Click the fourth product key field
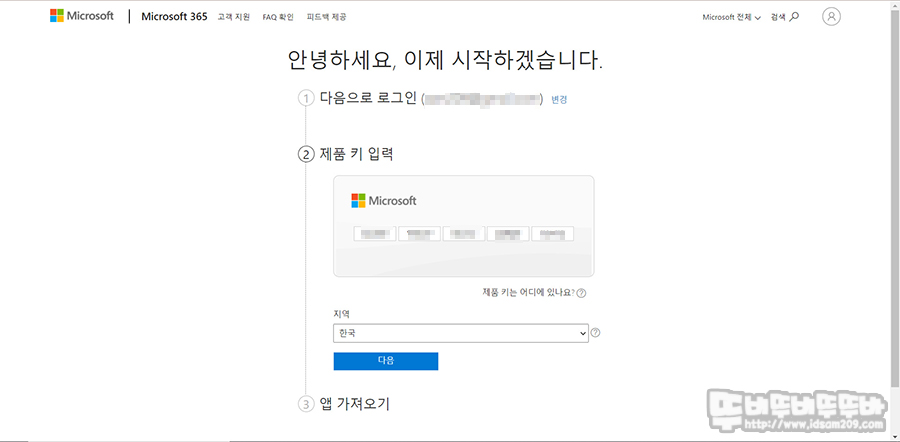 click(508, 234)
